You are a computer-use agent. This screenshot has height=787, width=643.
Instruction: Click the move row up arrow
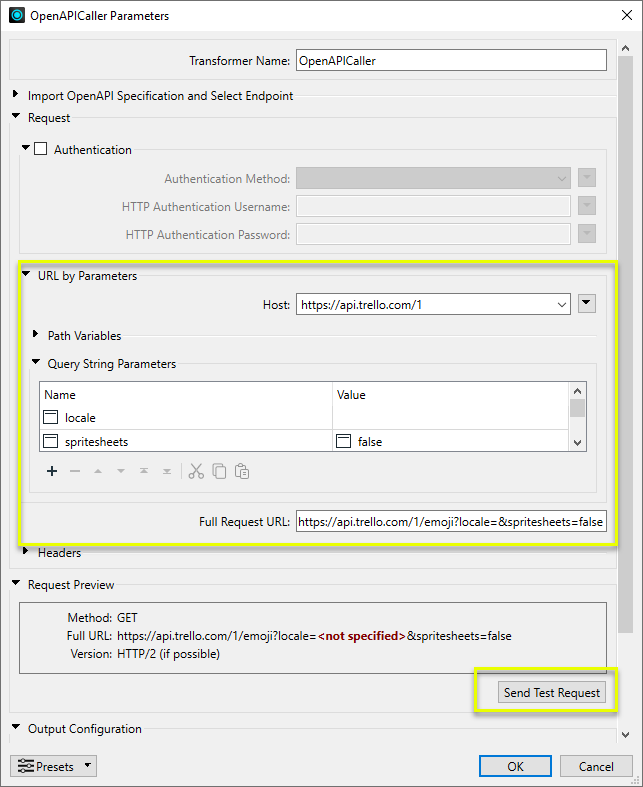[x=98, y=471]
